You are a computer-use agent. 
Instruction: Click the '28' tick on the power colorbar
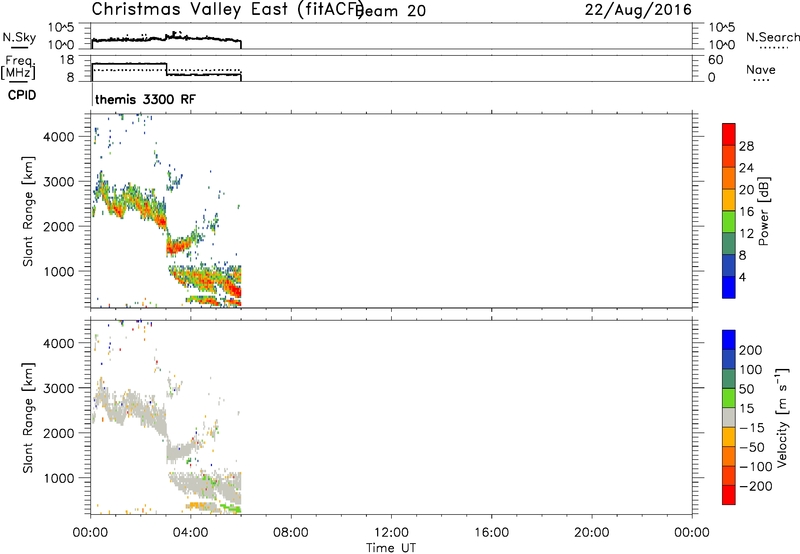click(746, 146)
